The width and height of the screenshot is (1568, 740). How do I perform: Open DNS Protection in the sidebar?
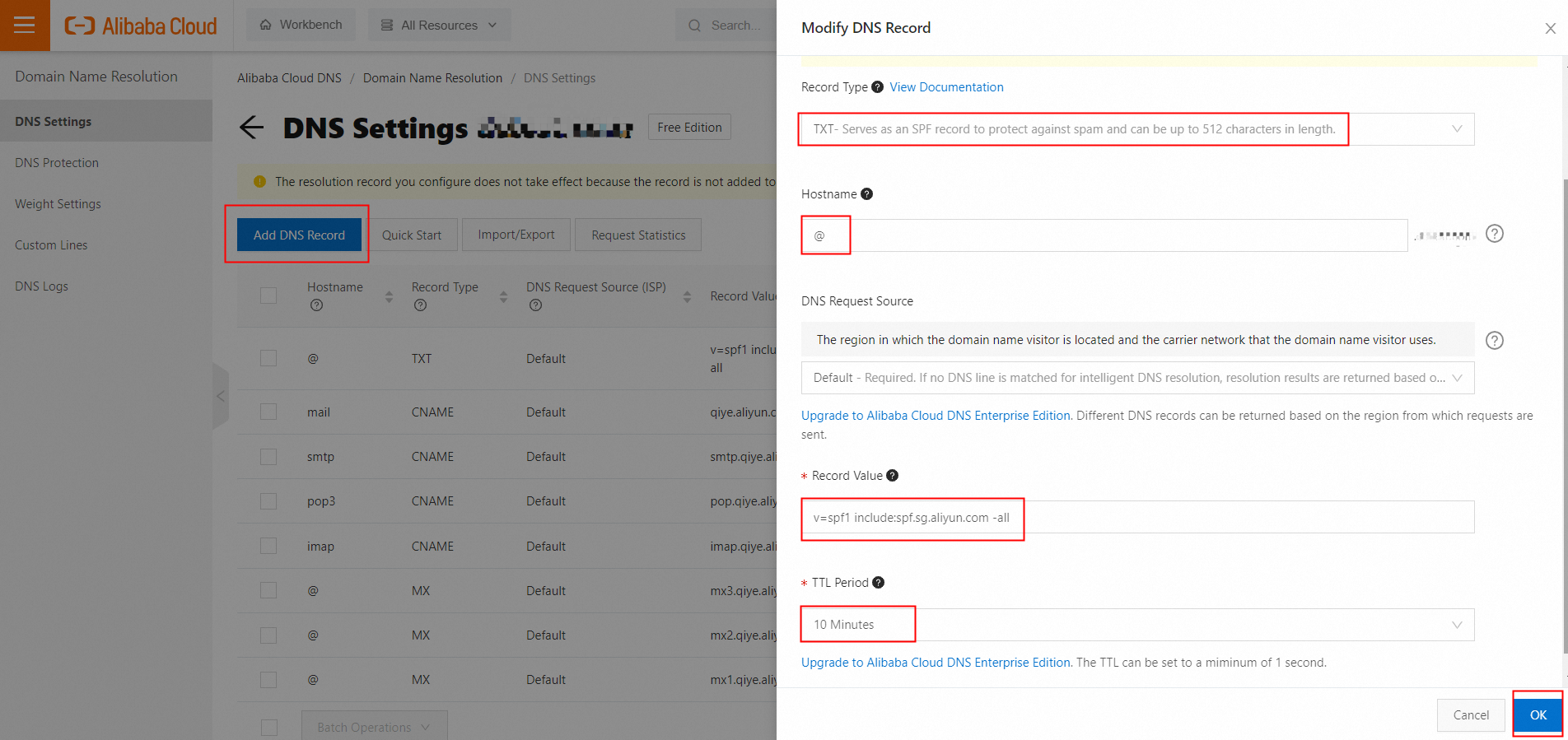(x=106, y=163)
